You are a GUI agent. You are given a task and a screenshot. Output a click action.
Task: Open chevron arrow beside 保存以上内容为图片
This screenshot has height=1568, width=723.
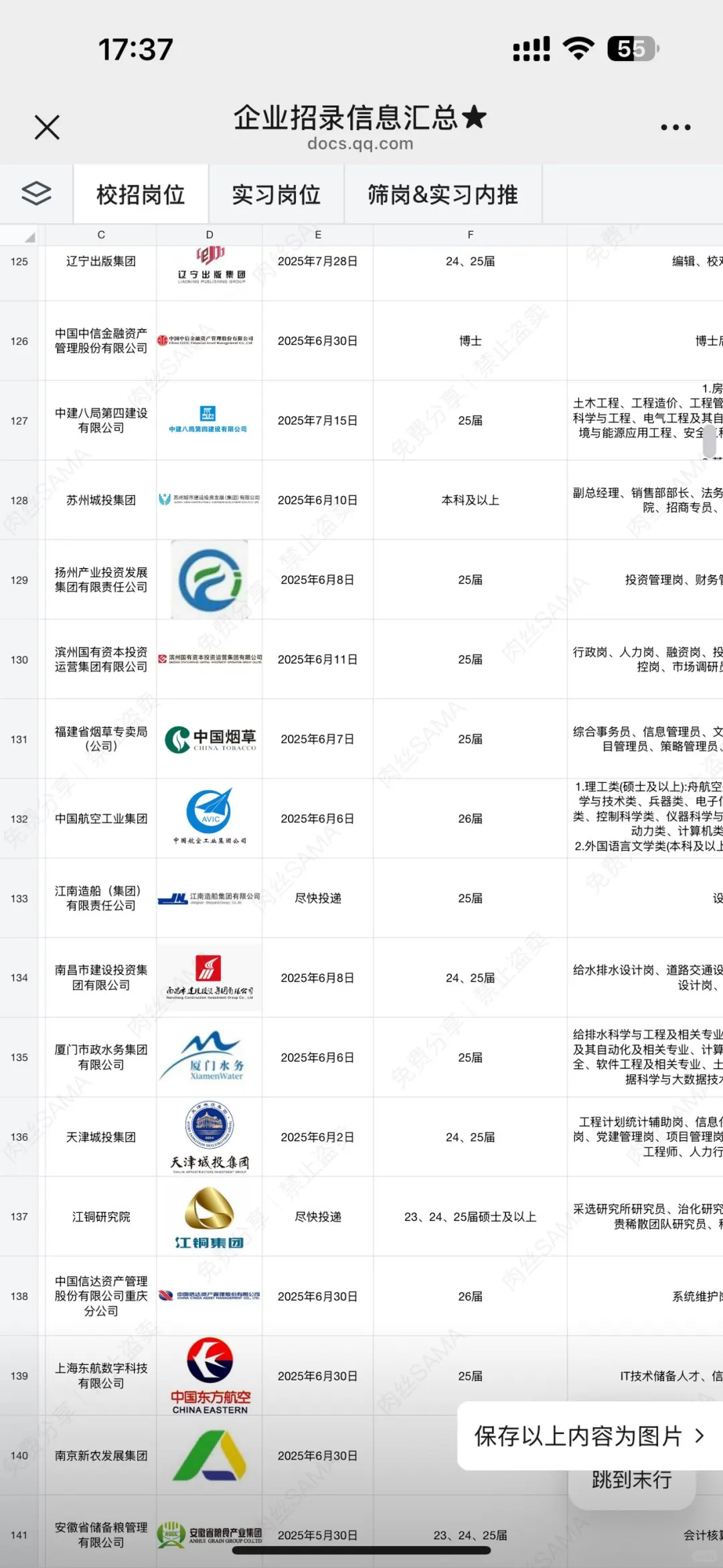click(700, 1436)
